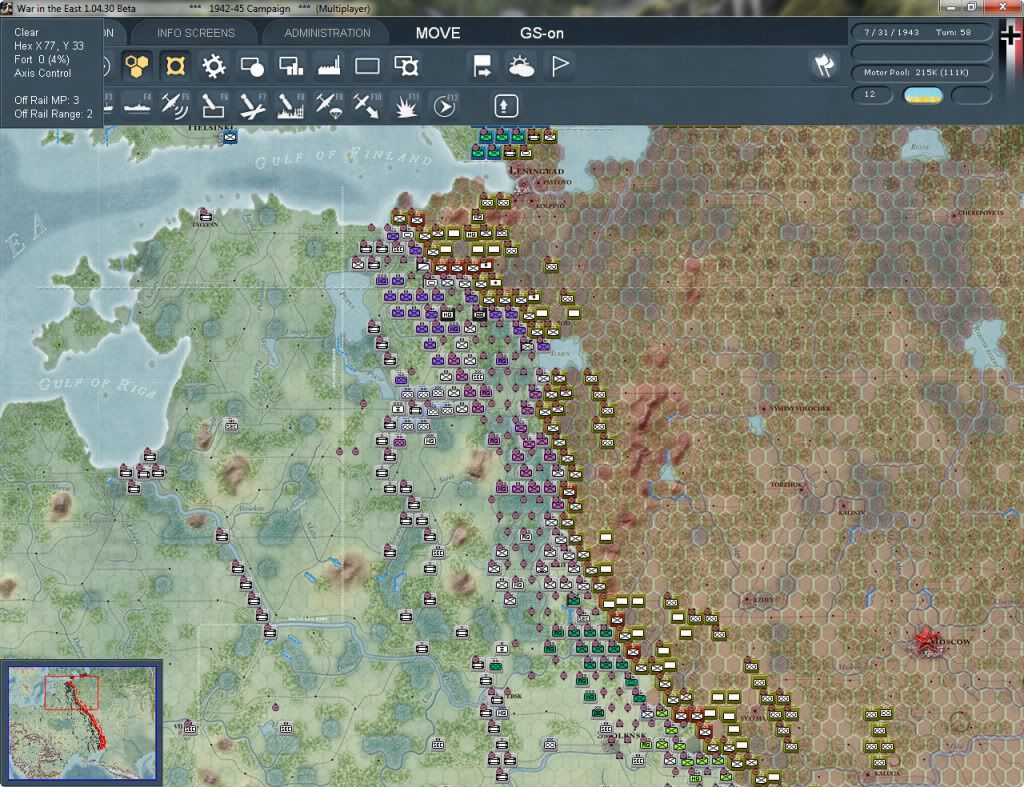The image size is (1024, 787).
Task: Click the value 12 field
Action: 871,95
